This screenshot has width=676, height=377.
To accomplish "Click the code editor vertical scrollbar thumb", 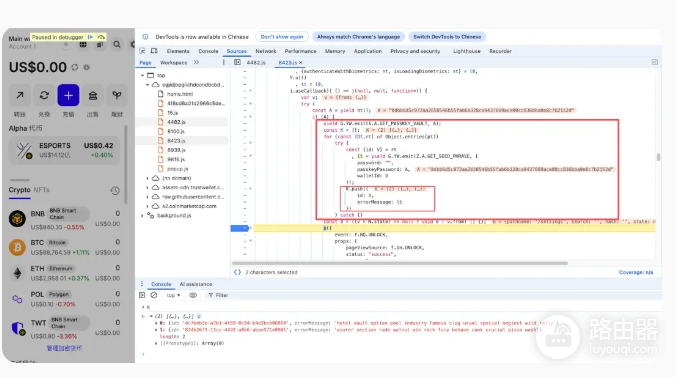I will click(x=658, y=157).
